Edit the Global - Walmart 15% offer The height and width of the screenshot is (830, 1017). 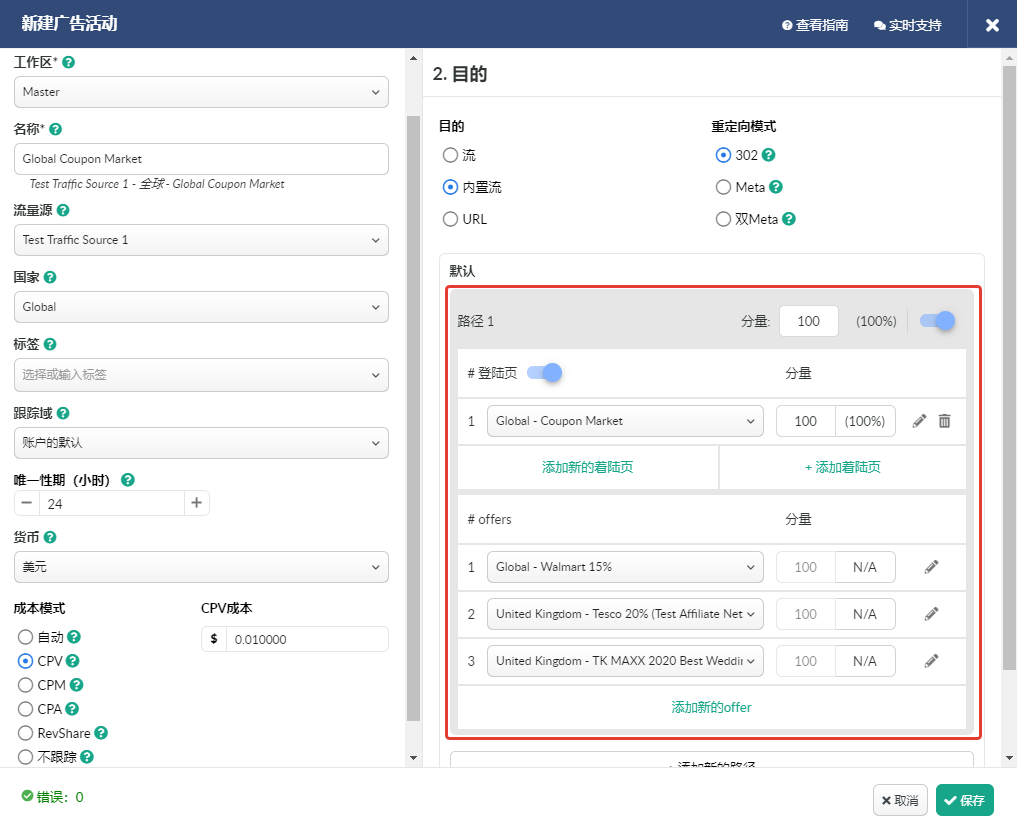click(931, 567)
